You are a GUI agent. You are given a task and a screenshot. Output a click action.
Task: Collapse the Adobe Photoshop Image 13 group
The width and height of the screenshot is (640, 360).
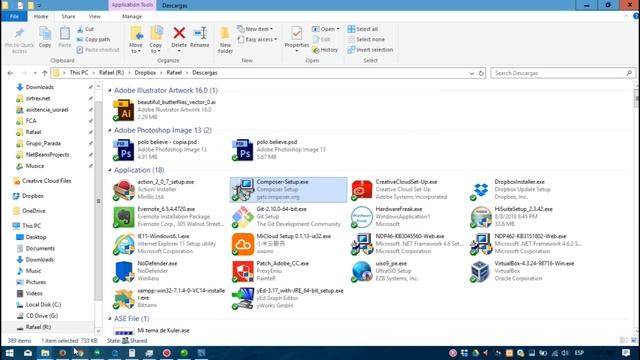[x=110, y=131]
